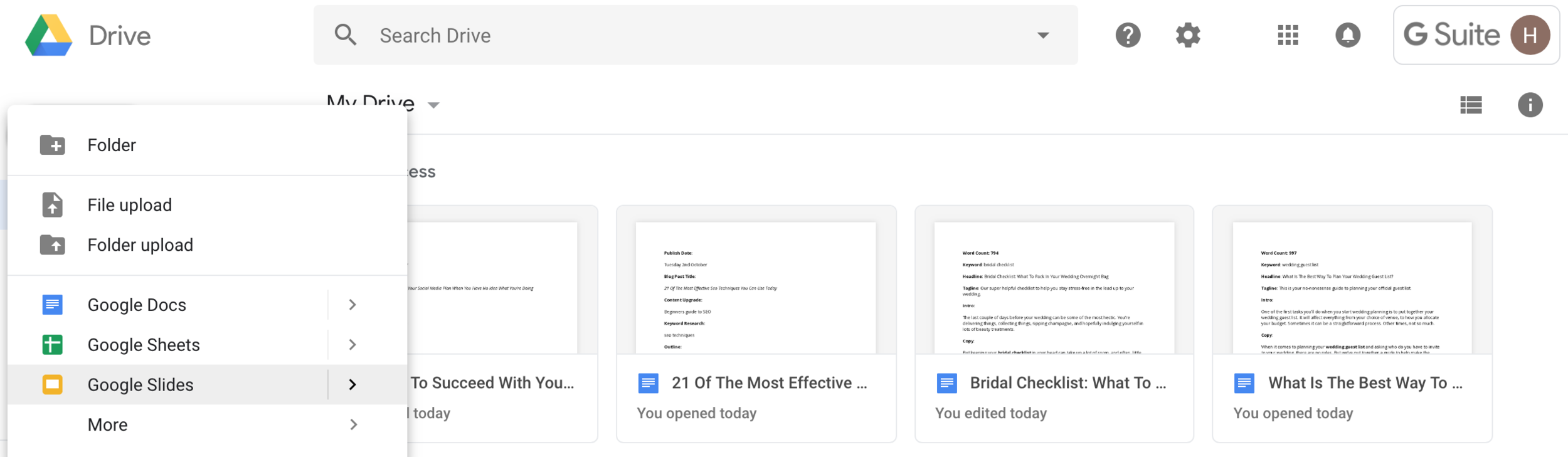Open the Google apps grid icon
This screenshot has width=1568, height=457.
(x=1288, y=35)
